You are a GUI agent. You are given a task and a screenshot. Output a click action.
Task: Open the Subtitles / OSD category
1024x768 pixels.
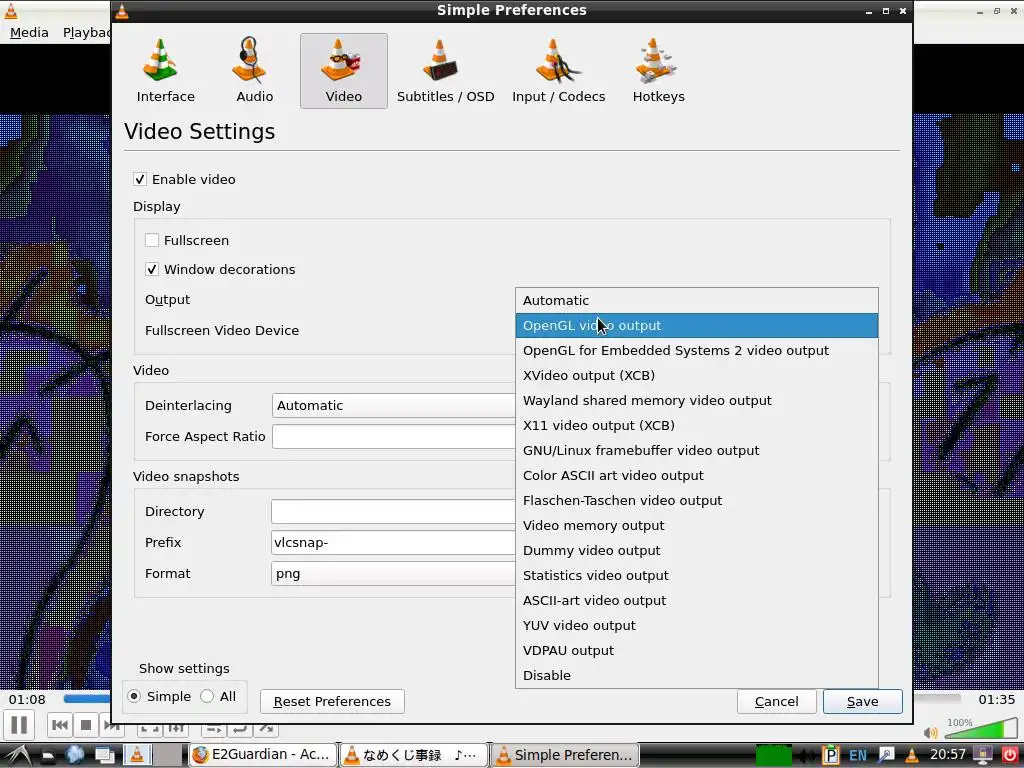tap(445, 71)
